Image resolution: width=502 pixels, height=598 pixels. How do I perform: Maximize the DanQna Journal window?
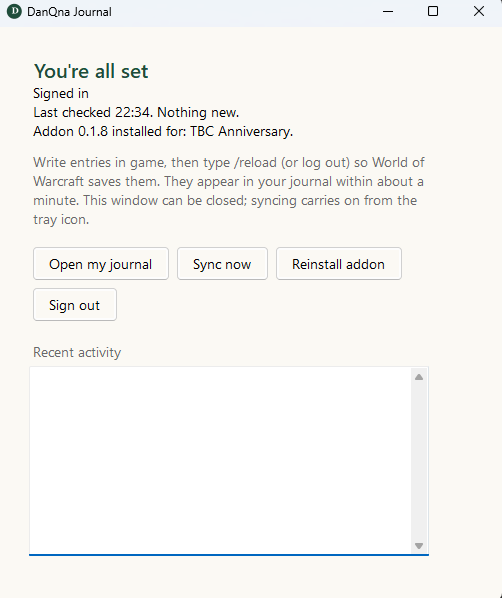(433, 11)
